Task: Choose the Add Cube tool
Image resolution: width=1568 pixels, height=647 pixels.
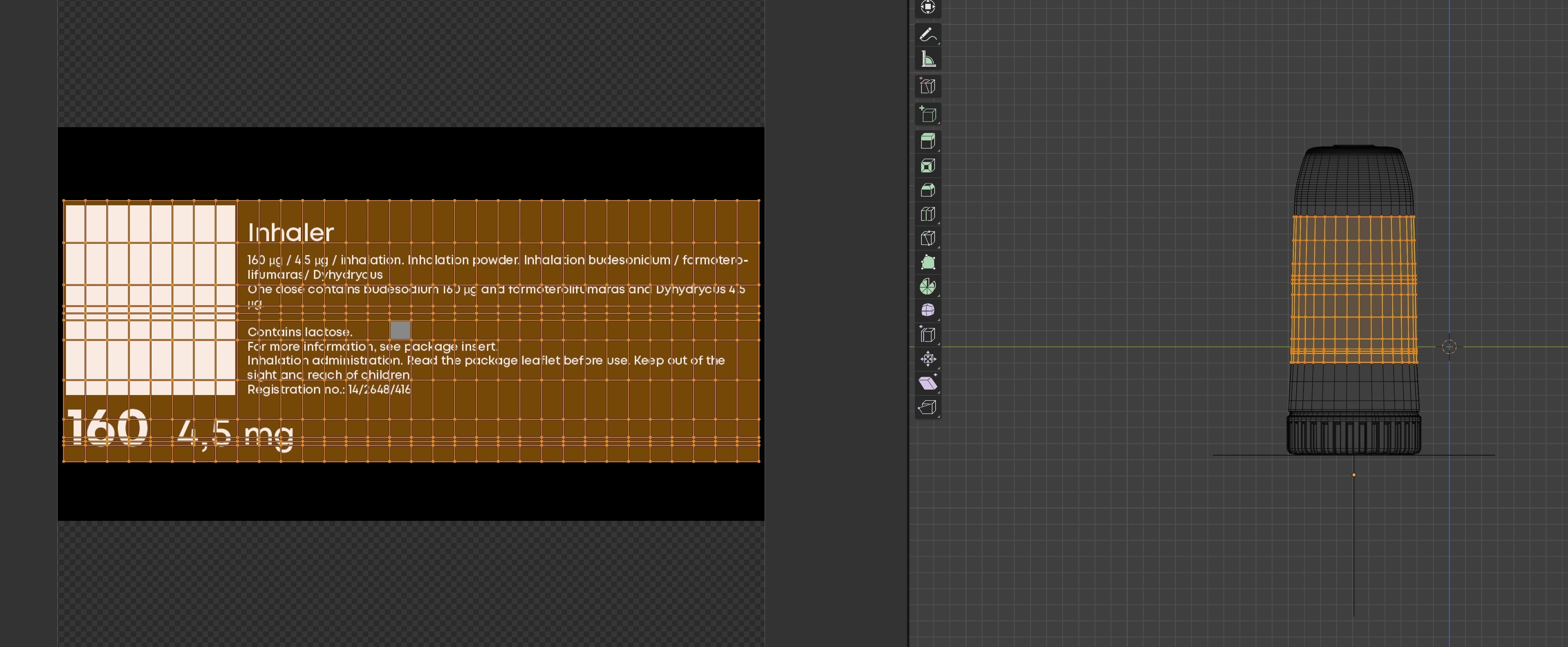Action: click(x=928, y=114)
